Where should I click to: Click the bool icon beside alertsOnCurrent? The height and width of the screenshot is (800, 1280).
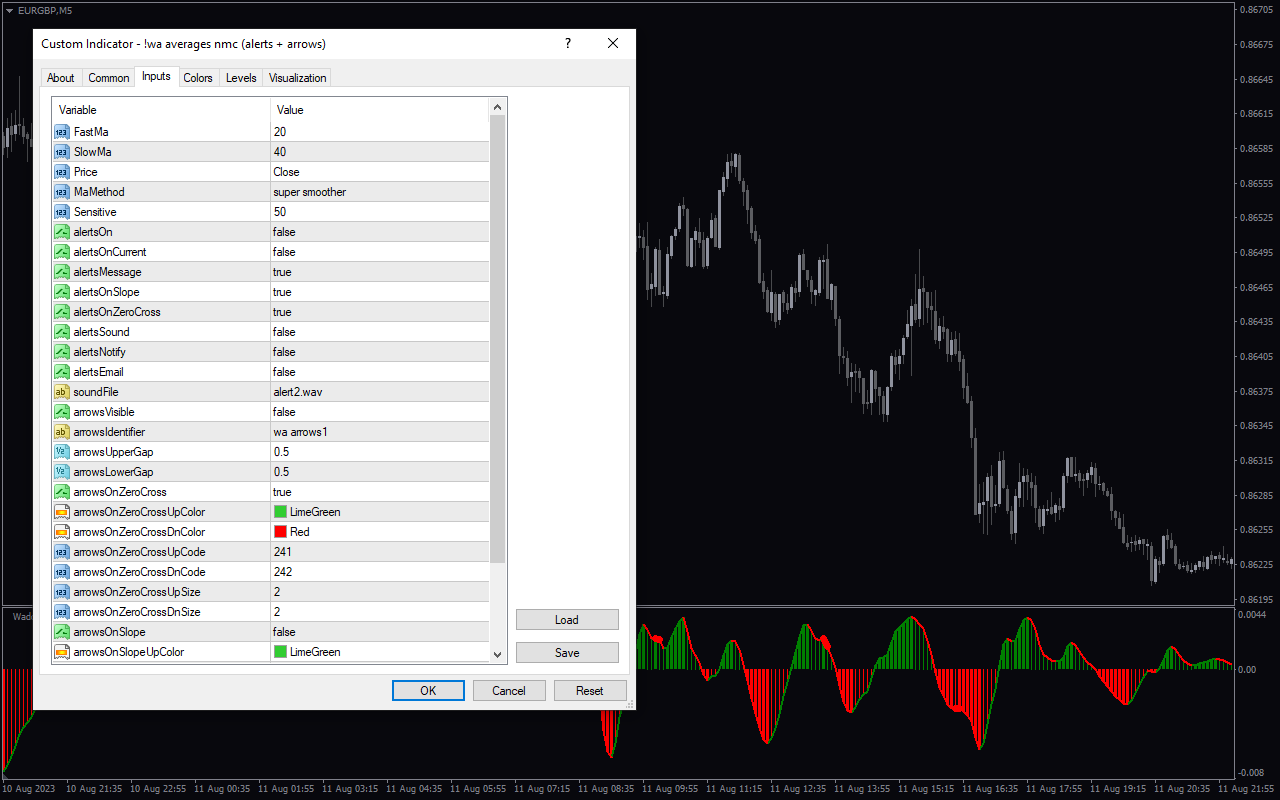[x=61, y=252]
